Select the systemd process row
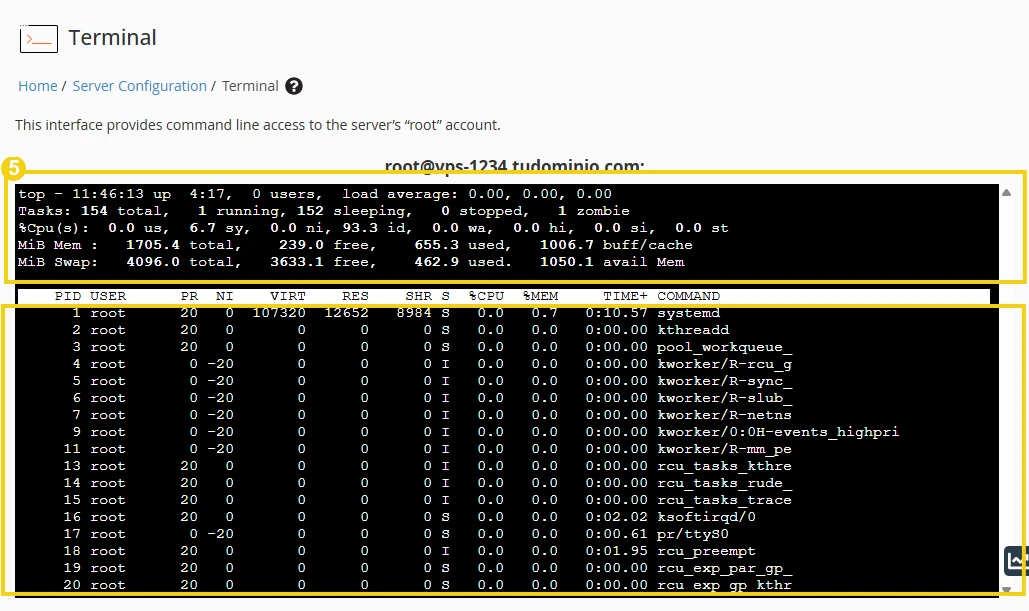The height and width of the screenshot is (611, 1029). (x=400, y=312)
